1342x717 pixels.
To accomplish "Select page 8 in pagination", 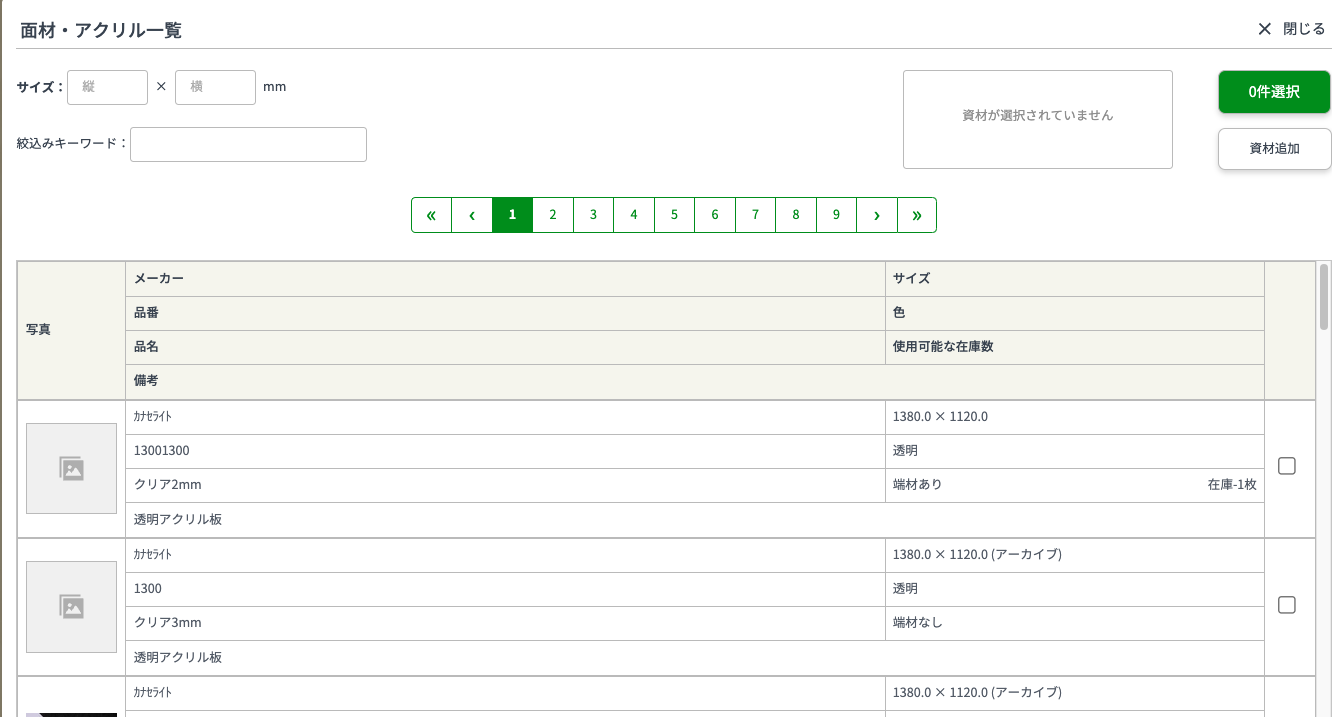I will click(x=796, y=215).
